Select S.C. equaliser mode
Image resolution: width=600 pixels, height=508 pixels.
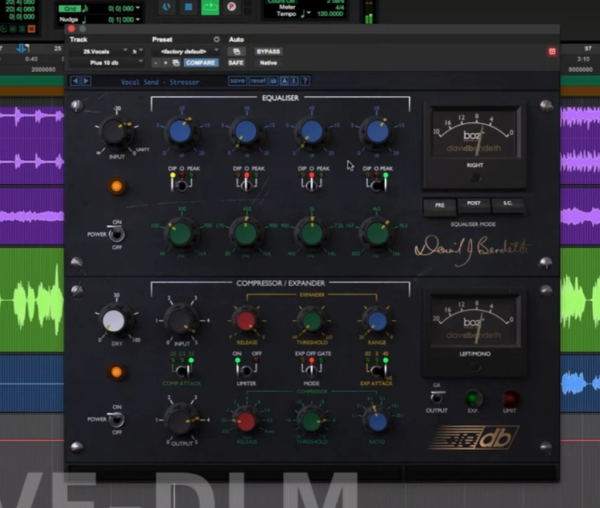pyautogui.click(x=507, y=204)
